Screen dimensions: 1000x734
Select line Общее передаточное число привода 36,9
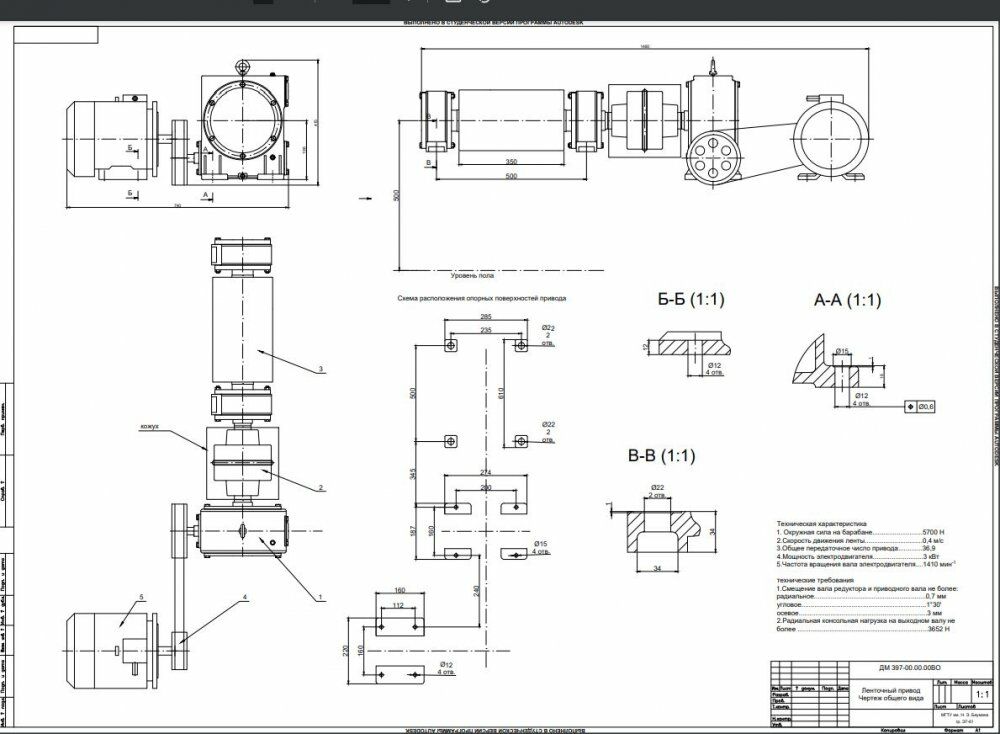coord(856,548)
